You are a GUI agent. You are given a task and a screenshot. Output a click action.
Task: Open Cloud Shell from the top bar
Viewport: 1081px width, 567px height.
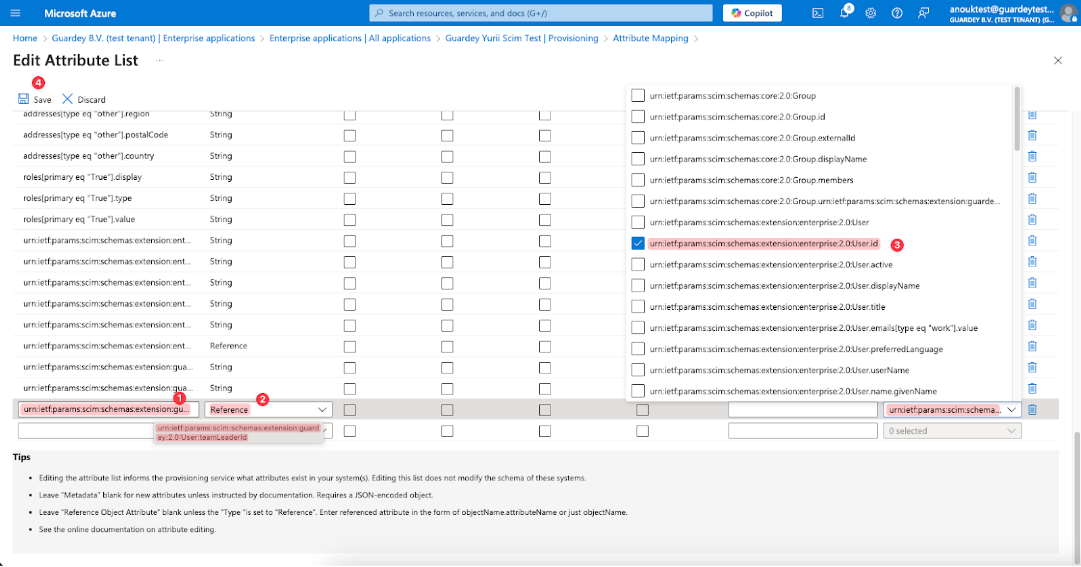tap(817, 13)
